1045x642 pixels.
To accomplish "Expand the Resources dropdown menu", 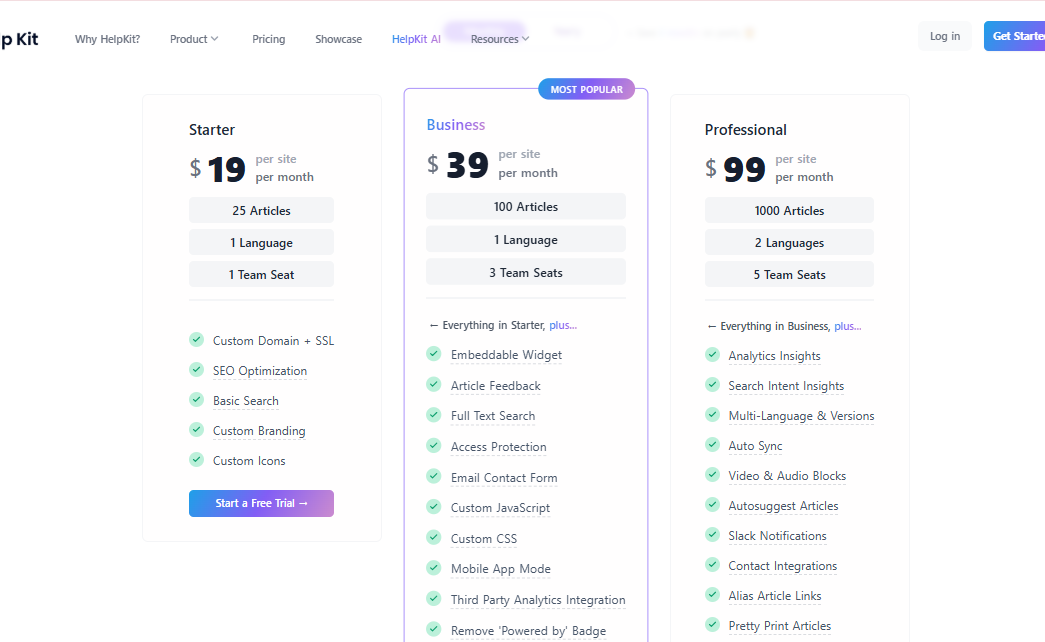I will click(500, 39).
